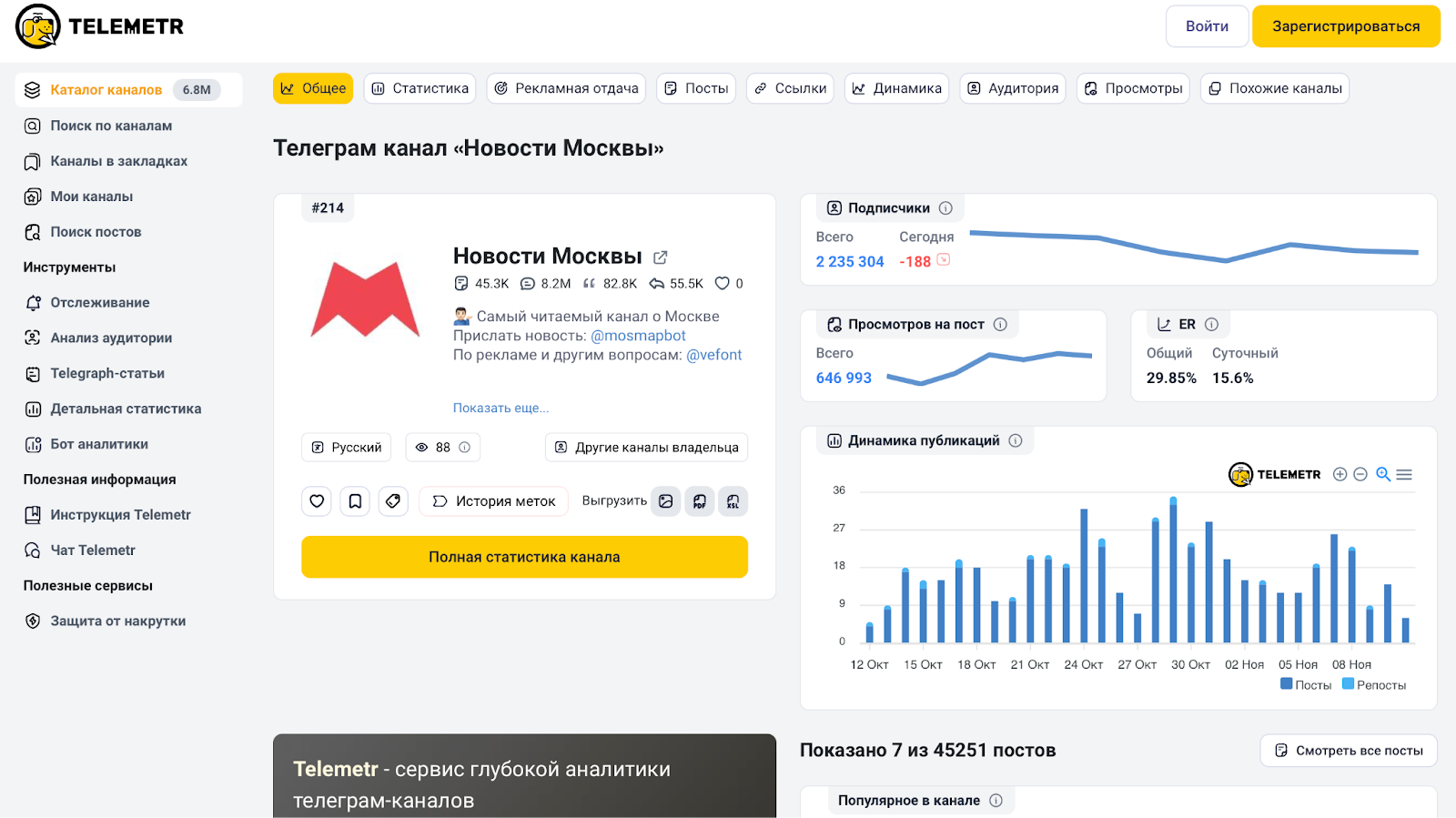
Task: Click the info icon next to Динамика публикаций
Action: pyautogui.click(x=1016, y=441)
